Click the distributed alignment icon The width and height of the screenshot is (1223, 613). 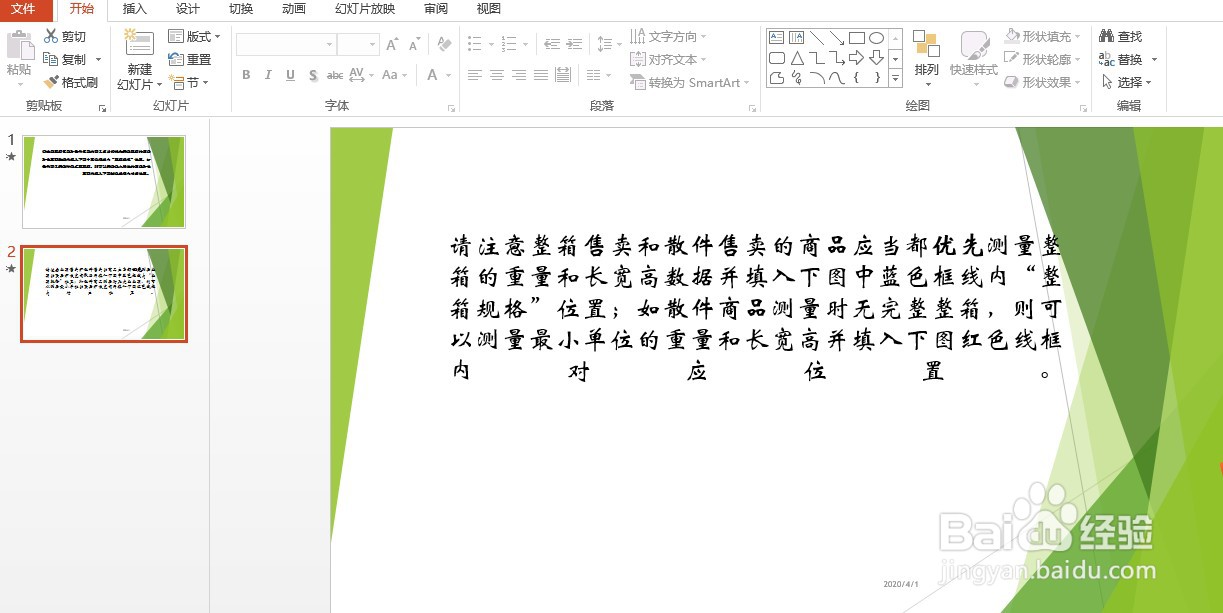pos(563,75)
